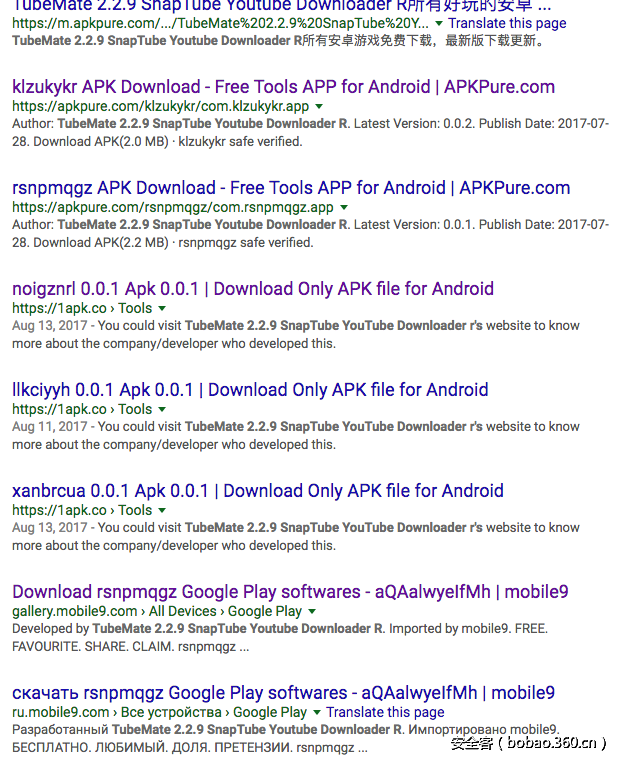
Task: Open the klzukykr APK Download result
Action: [283, 87]
